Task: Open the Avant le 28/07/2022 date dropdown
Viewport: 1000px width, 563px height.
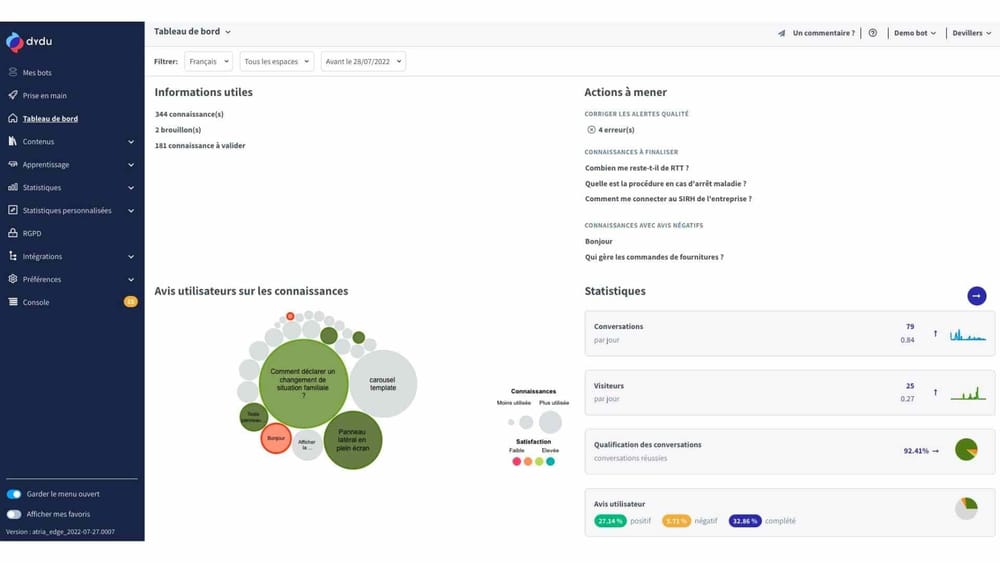Action: (363, 62)
